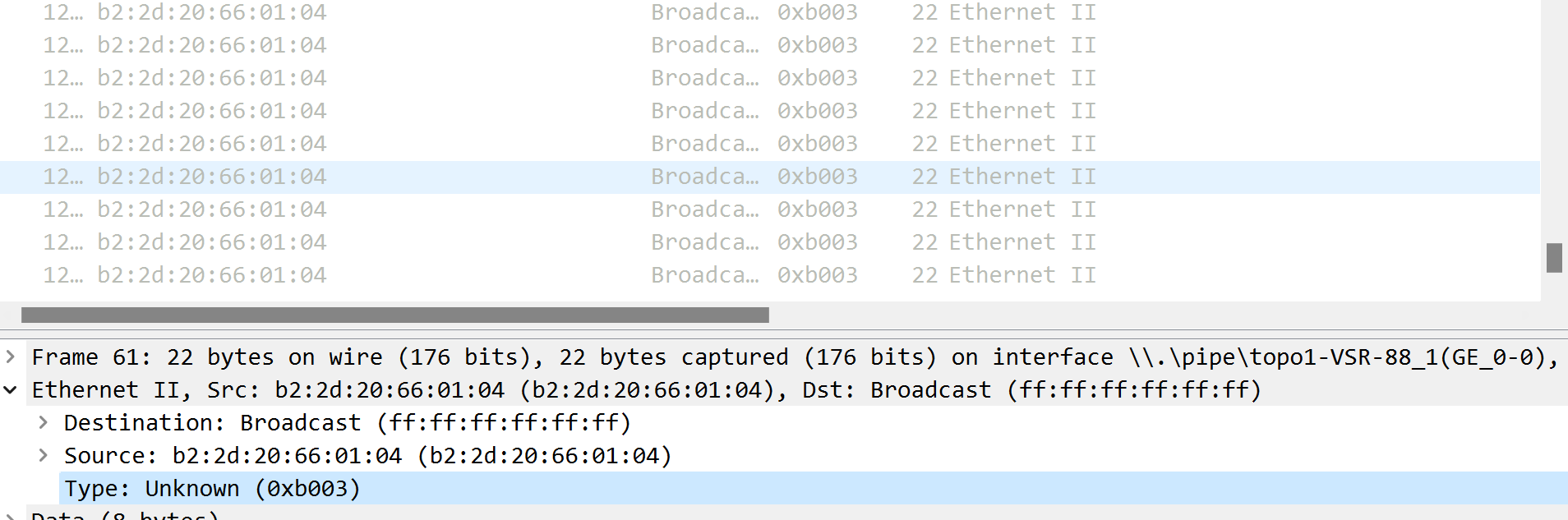Select the Type: Unknown (0xb003) row

212,488
